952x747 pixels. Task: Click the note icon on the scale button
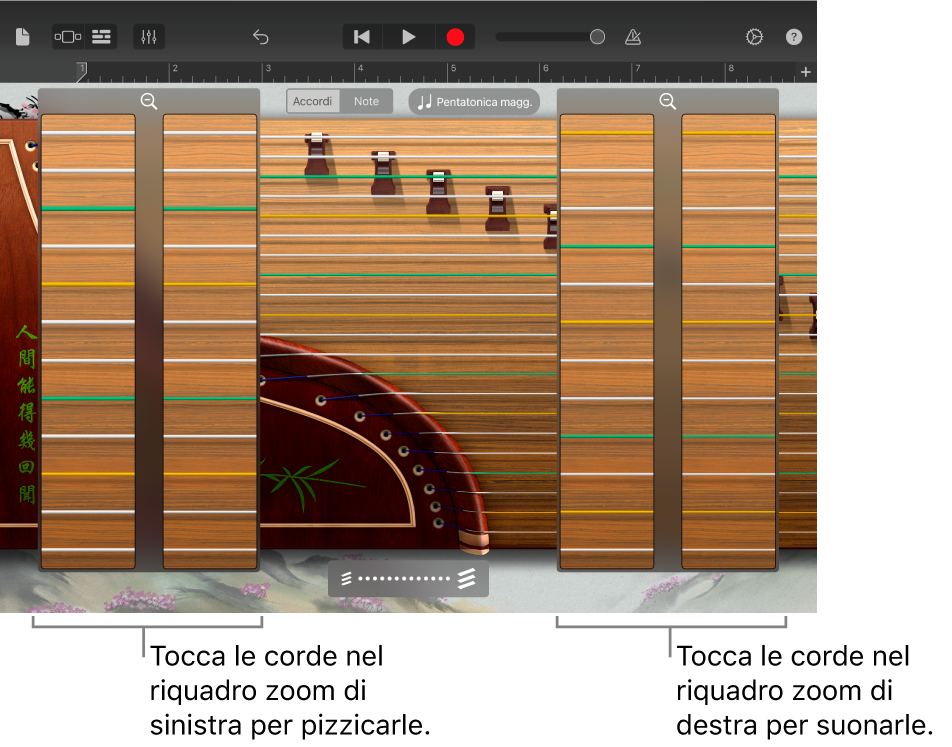[x=427, y=101]
